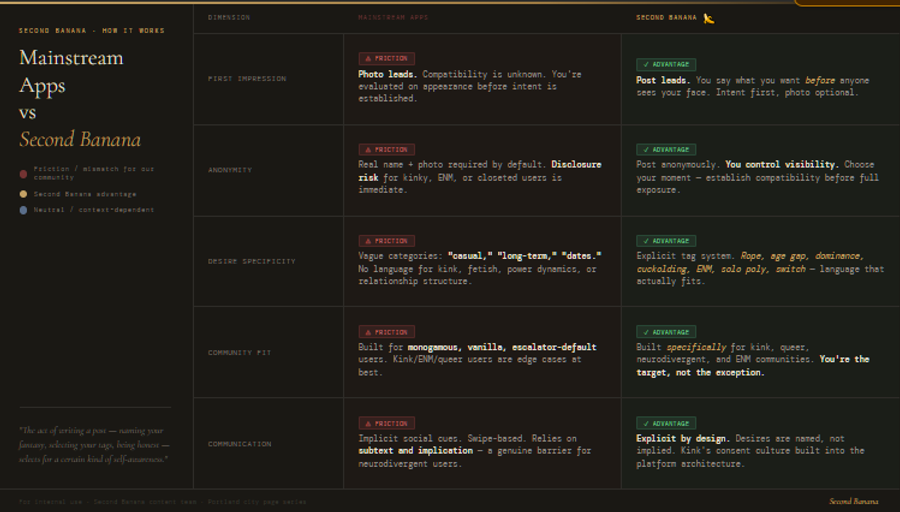Click the Friction badge in Anonymity row
Viewport: 900px width, 512px height.
pos(386,150)
